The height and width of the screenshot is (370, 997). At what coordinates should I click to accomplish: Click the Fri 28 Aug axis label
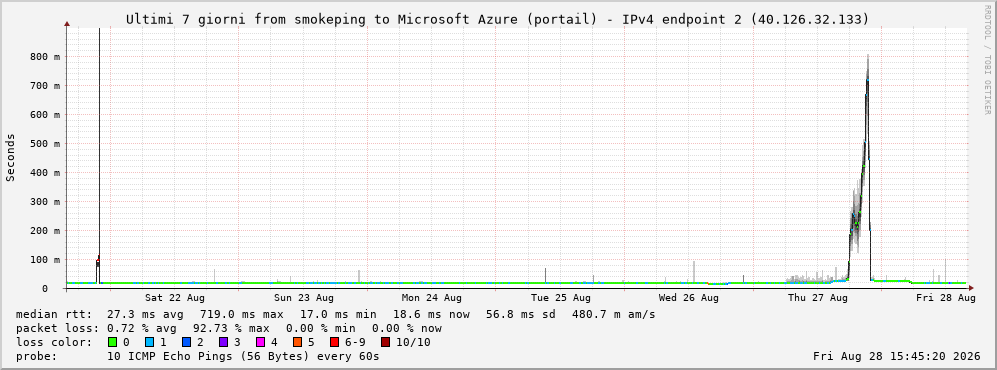(946, 298)
